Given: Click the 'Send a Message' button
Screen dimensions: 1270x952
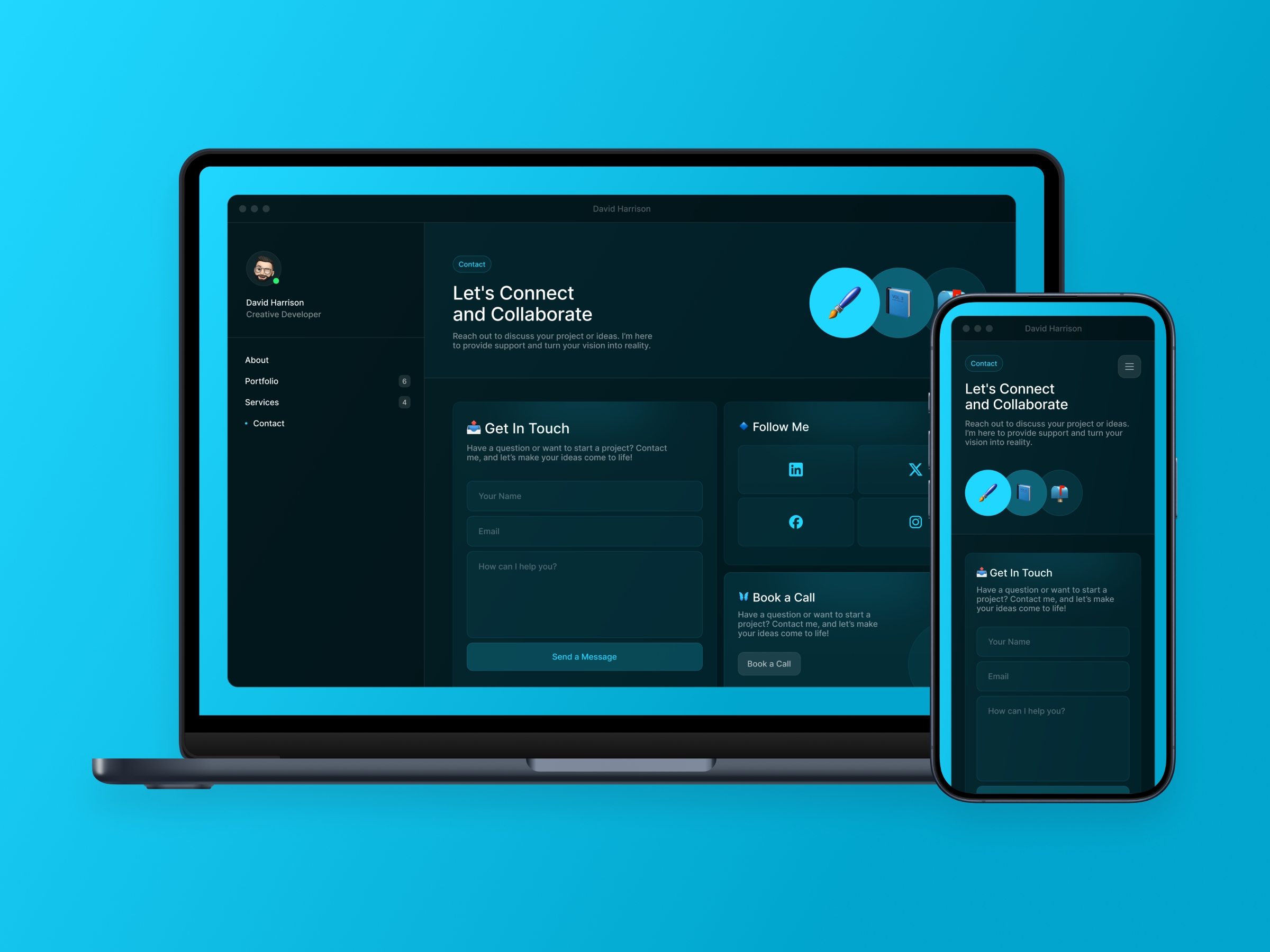Looking at the screenshot, I should pos(582,657).
